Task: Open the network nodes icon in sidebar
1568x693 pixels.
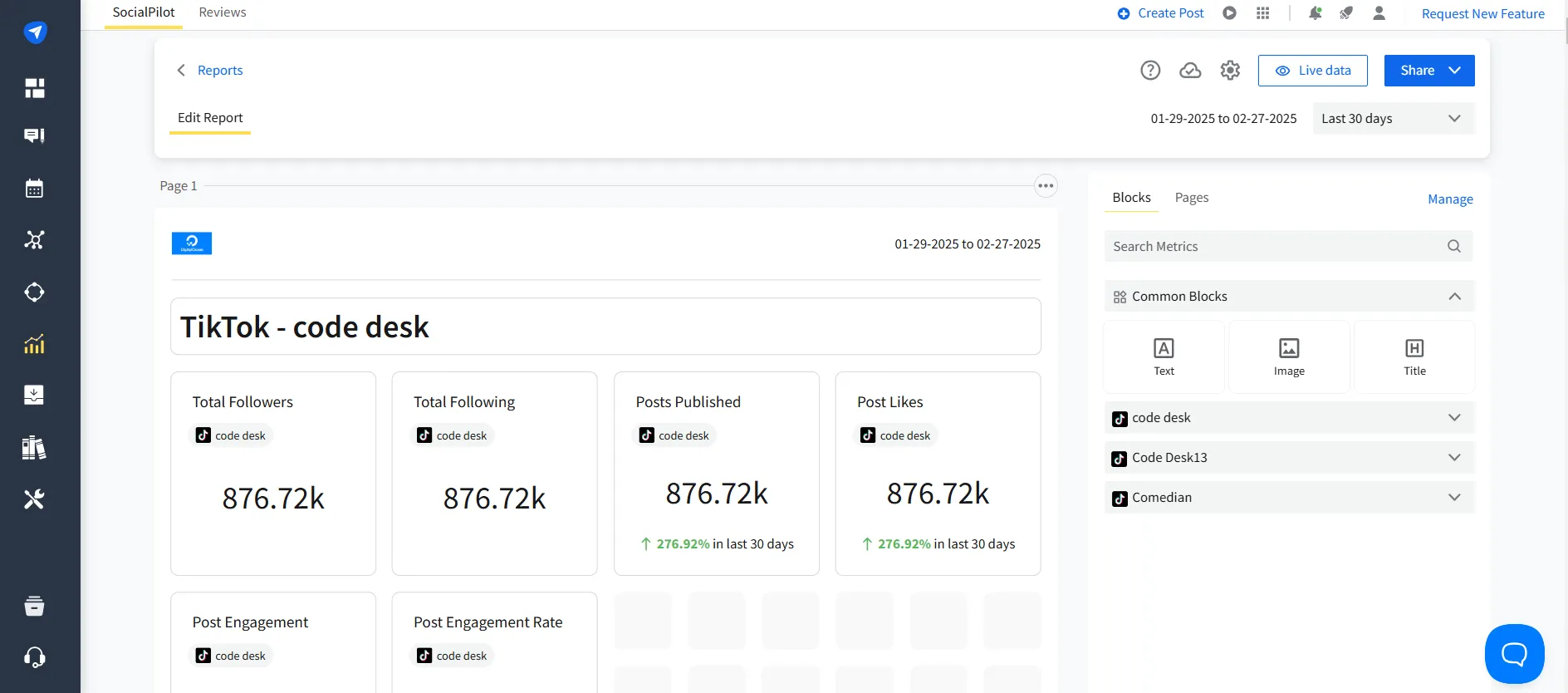Action: tap(34, 239)
